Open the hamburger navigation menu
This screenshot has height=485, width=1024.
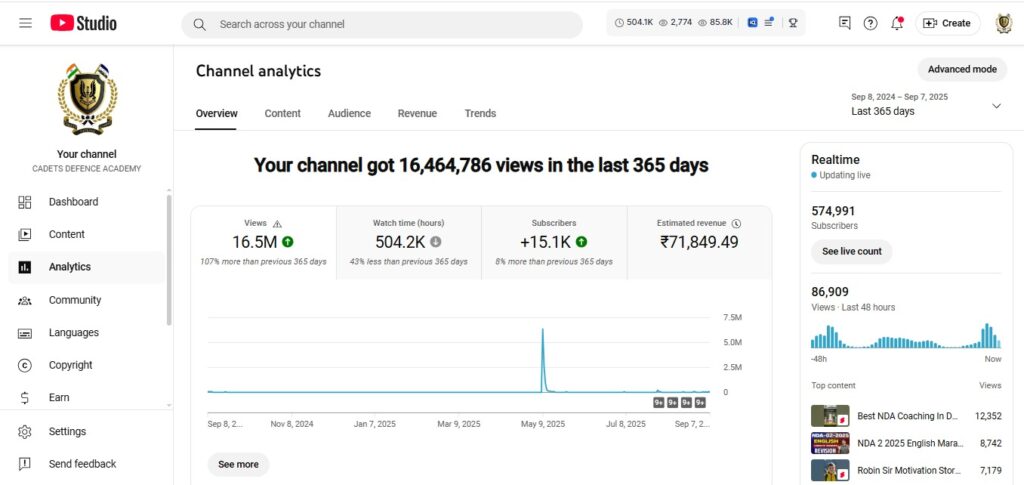pos(25,23)
